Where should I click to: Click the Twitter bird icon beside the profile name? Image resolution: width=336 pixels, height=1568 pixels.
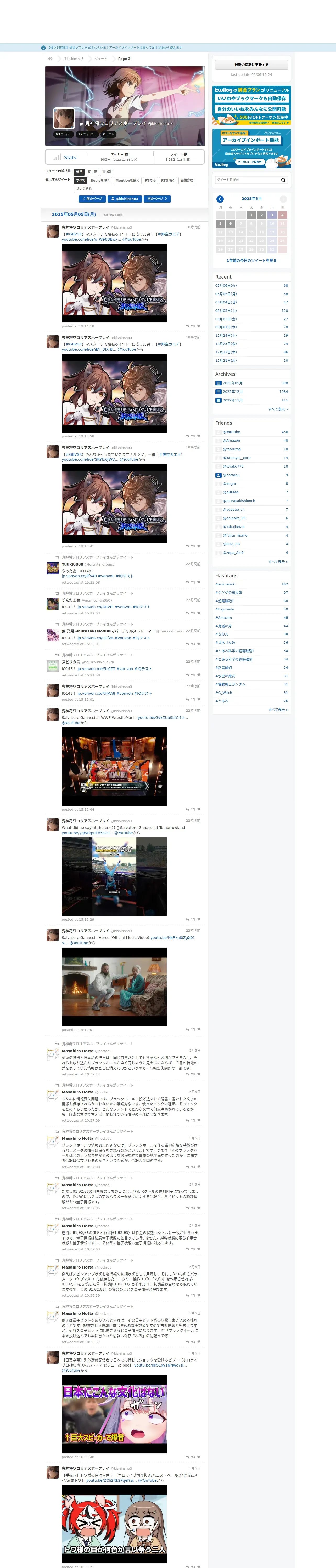81,124
